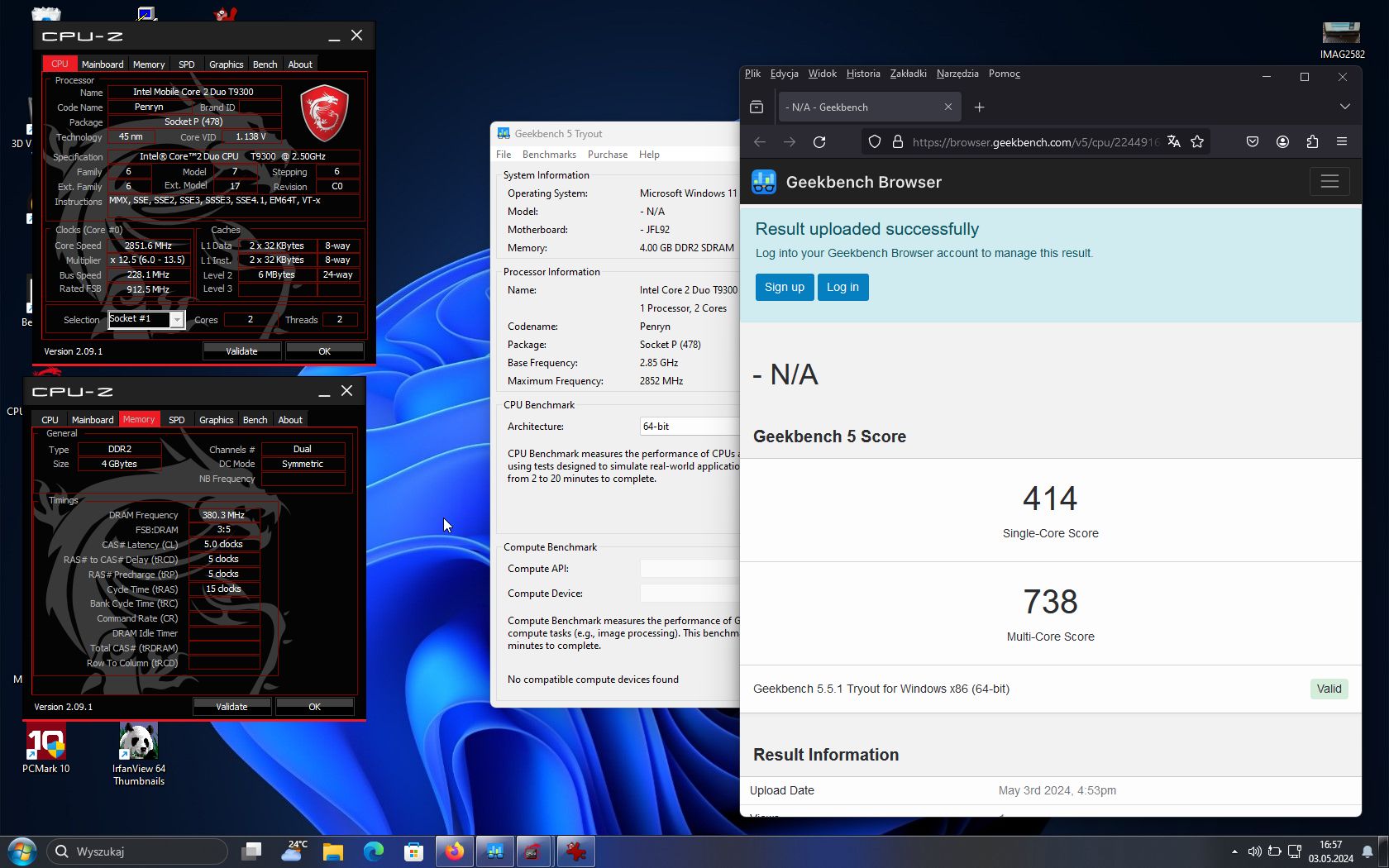Bookmark this page with star icon

point(1197,142)
